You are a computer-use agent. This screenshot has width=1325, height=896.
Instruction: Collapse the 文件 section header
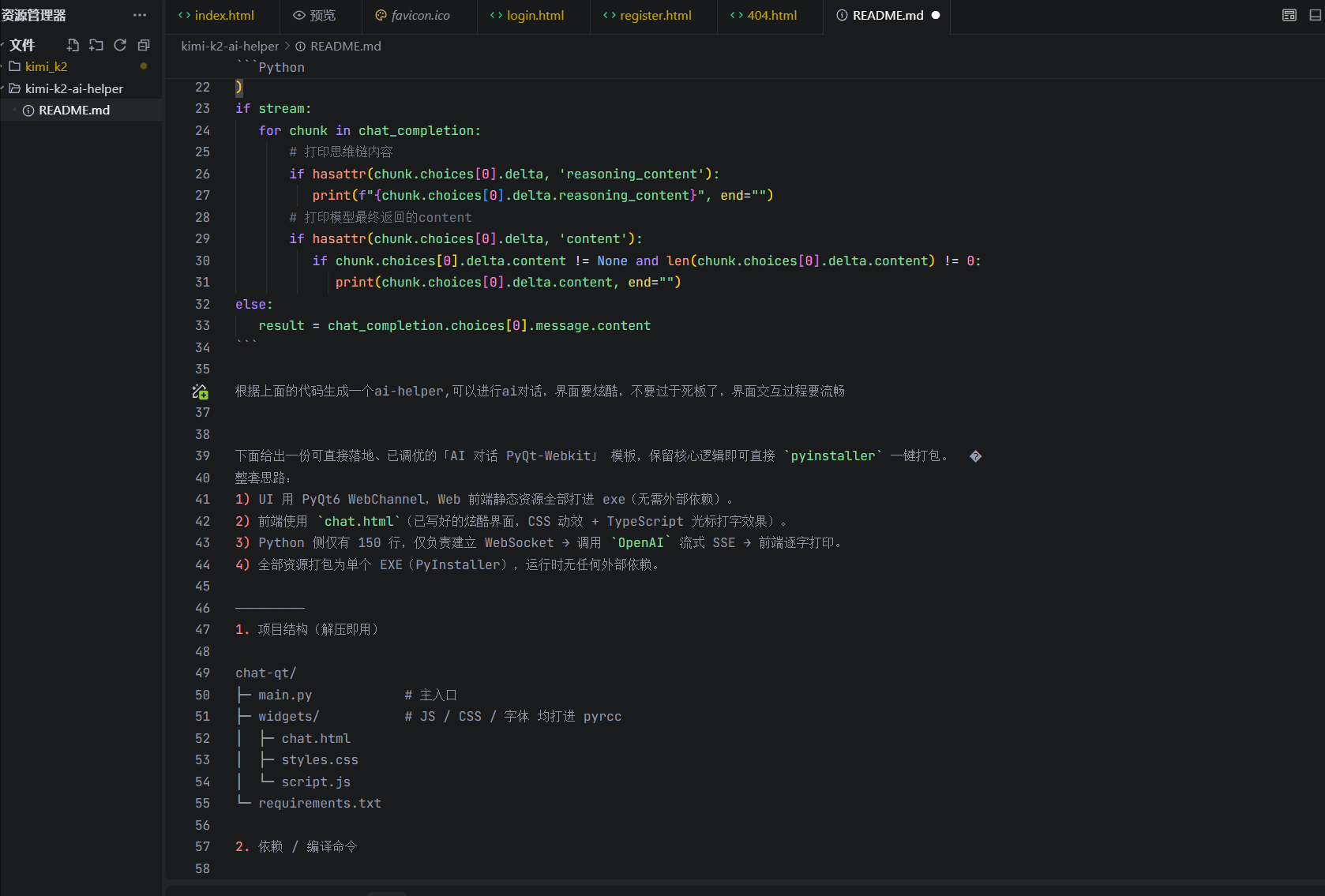point(22,45)
